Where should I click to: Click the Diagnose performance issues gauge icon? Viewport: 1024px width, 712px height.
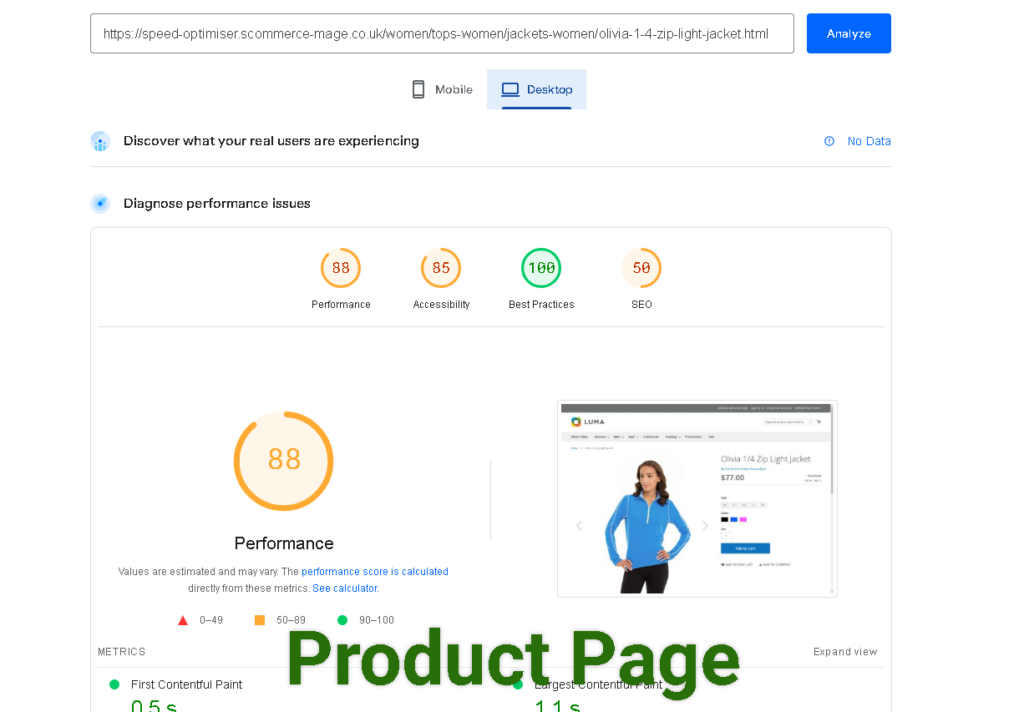point(100,203)
